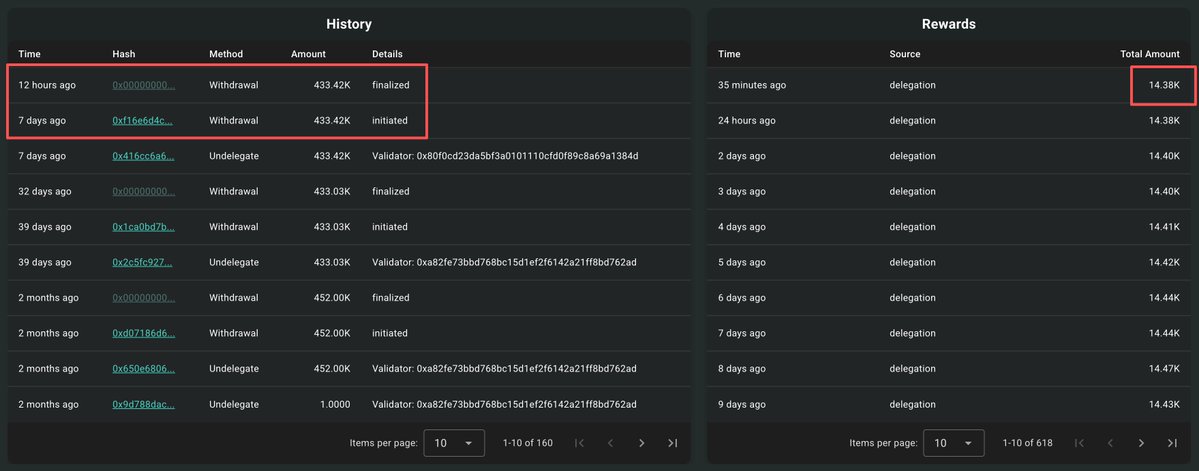Go to next page in History pagination
Image resolution: width=1199 pixels, height=471 pixels.
click(641, 443)
